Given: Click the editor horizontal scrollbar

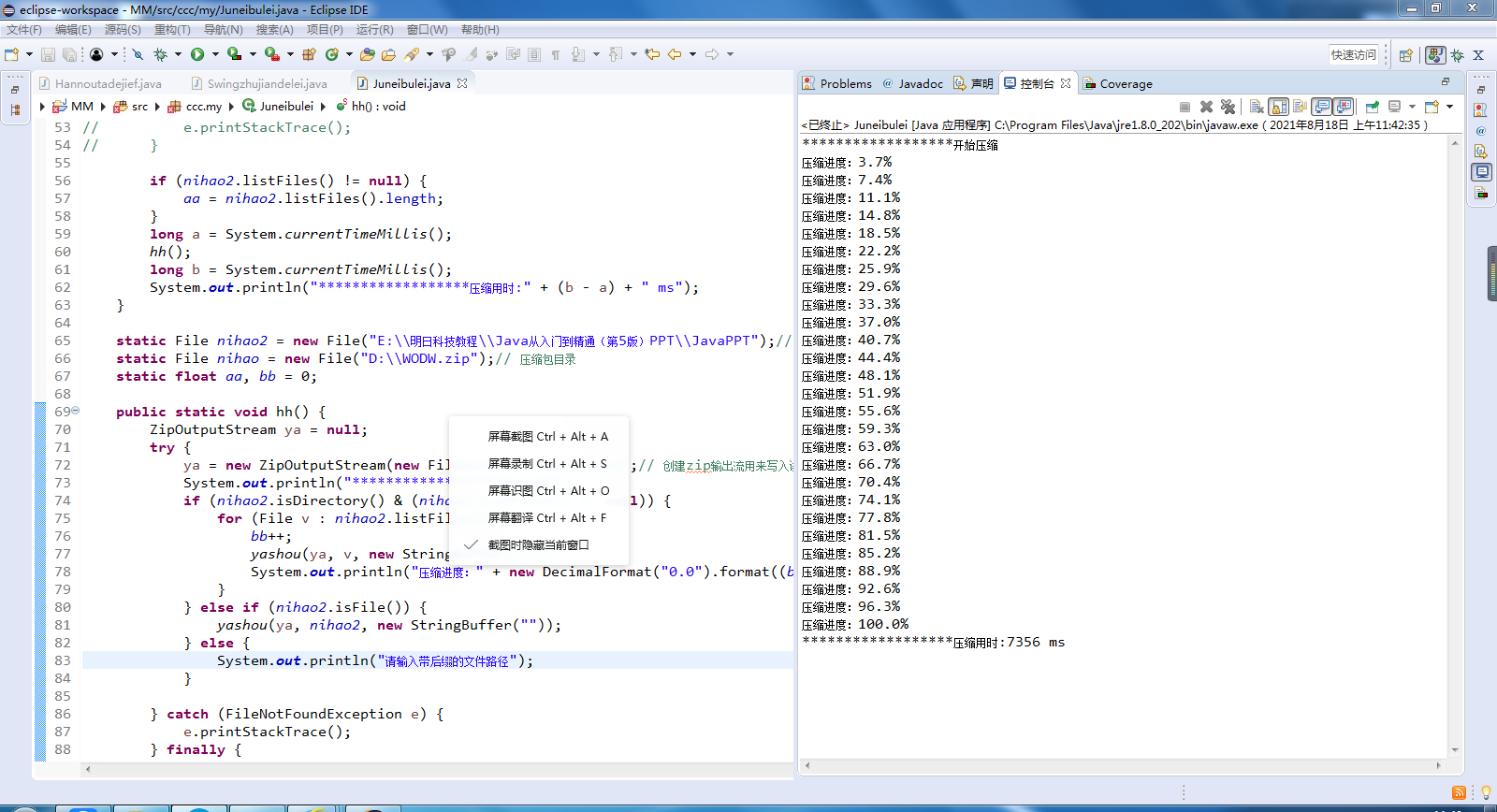Looking at the screenshot, I should pyautogui.click(x=438, y=769).
